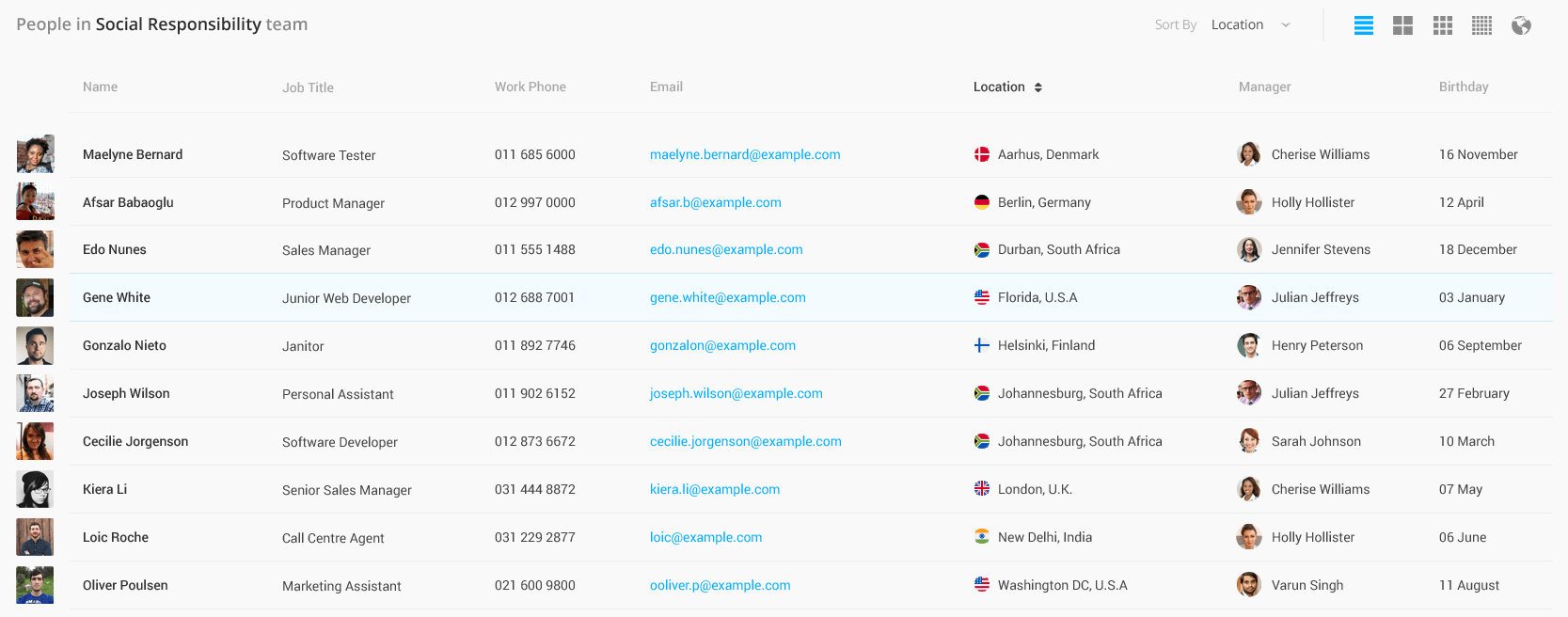Click manager name Varun Singh
Screen dimensions: 1568x617
click(x=1307, y=585)
